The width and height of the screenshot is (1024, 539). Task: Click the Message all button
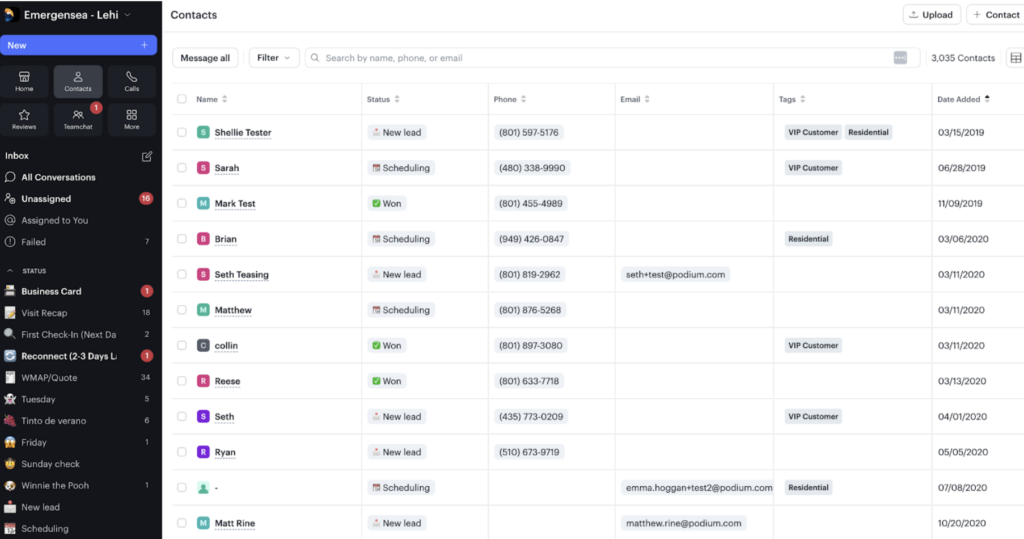click(205, 58)
